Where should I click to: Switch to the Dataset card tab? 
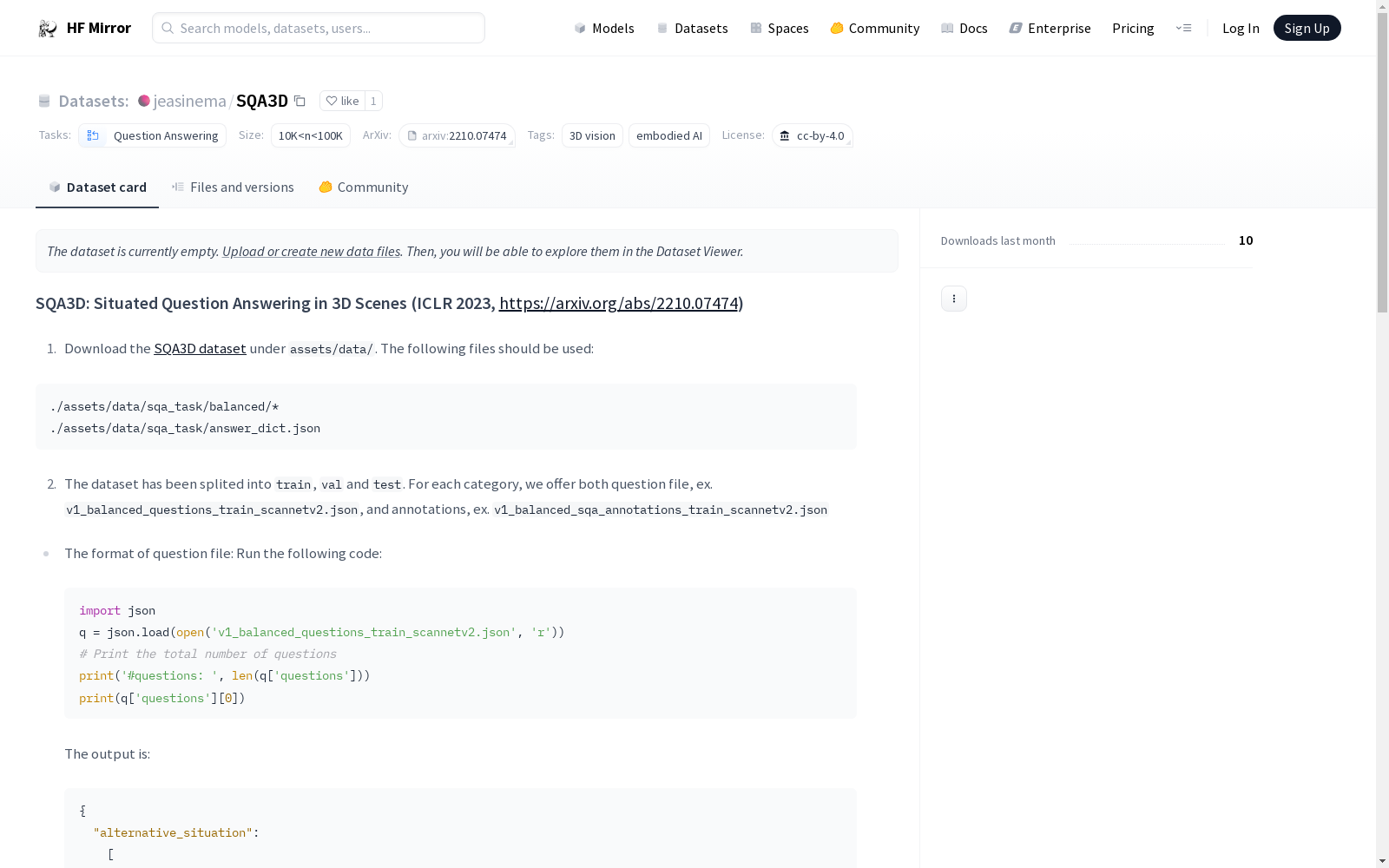click(97, 187)
